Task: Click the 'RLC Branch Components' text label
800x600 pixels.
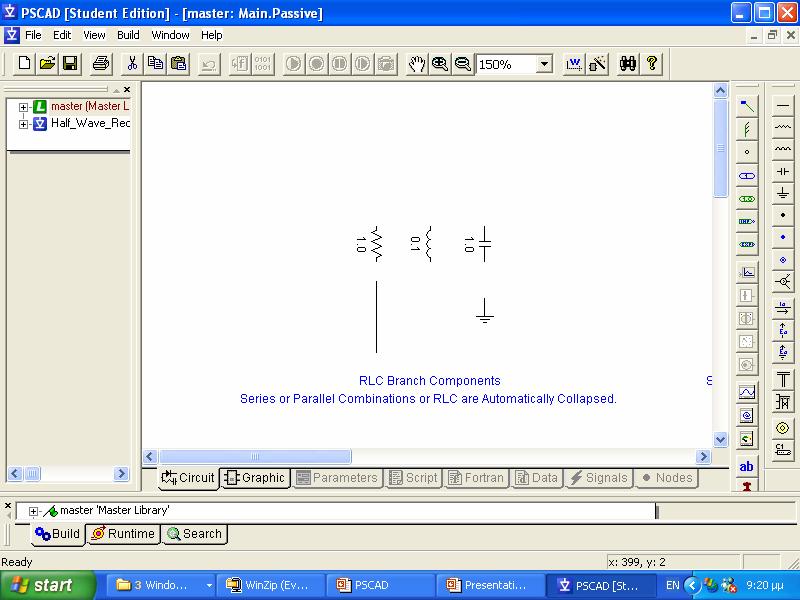Action: point(430,381)
